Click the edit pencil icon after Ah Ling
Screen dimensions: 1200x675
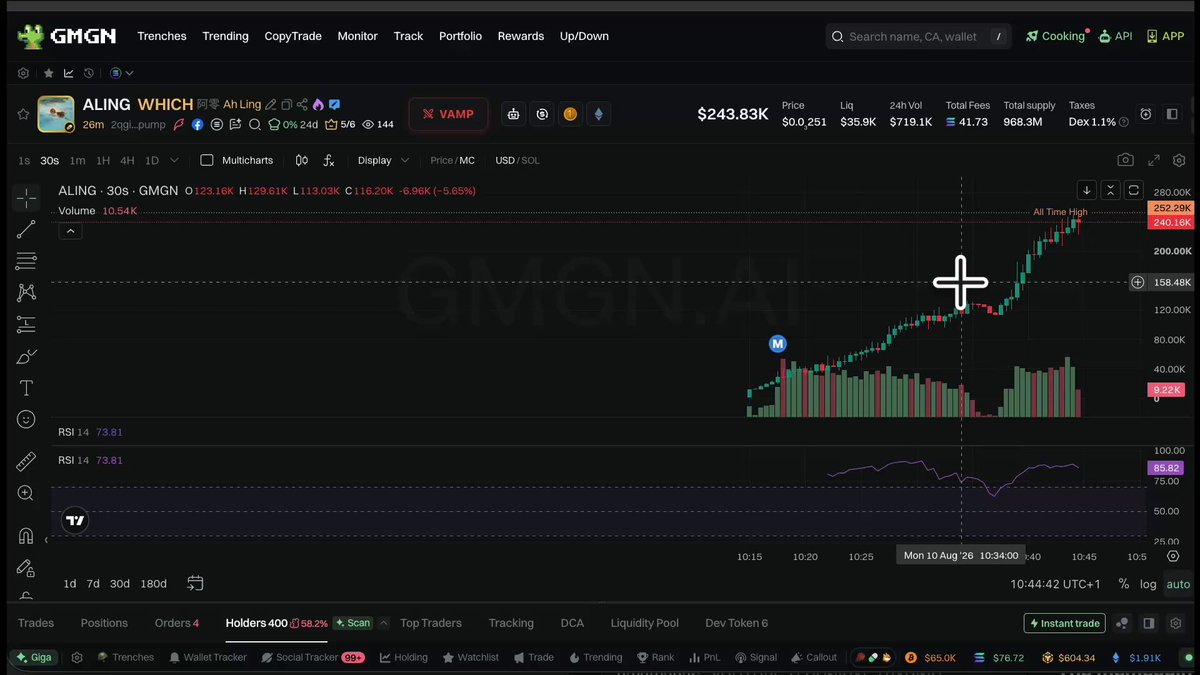[271, 104]
